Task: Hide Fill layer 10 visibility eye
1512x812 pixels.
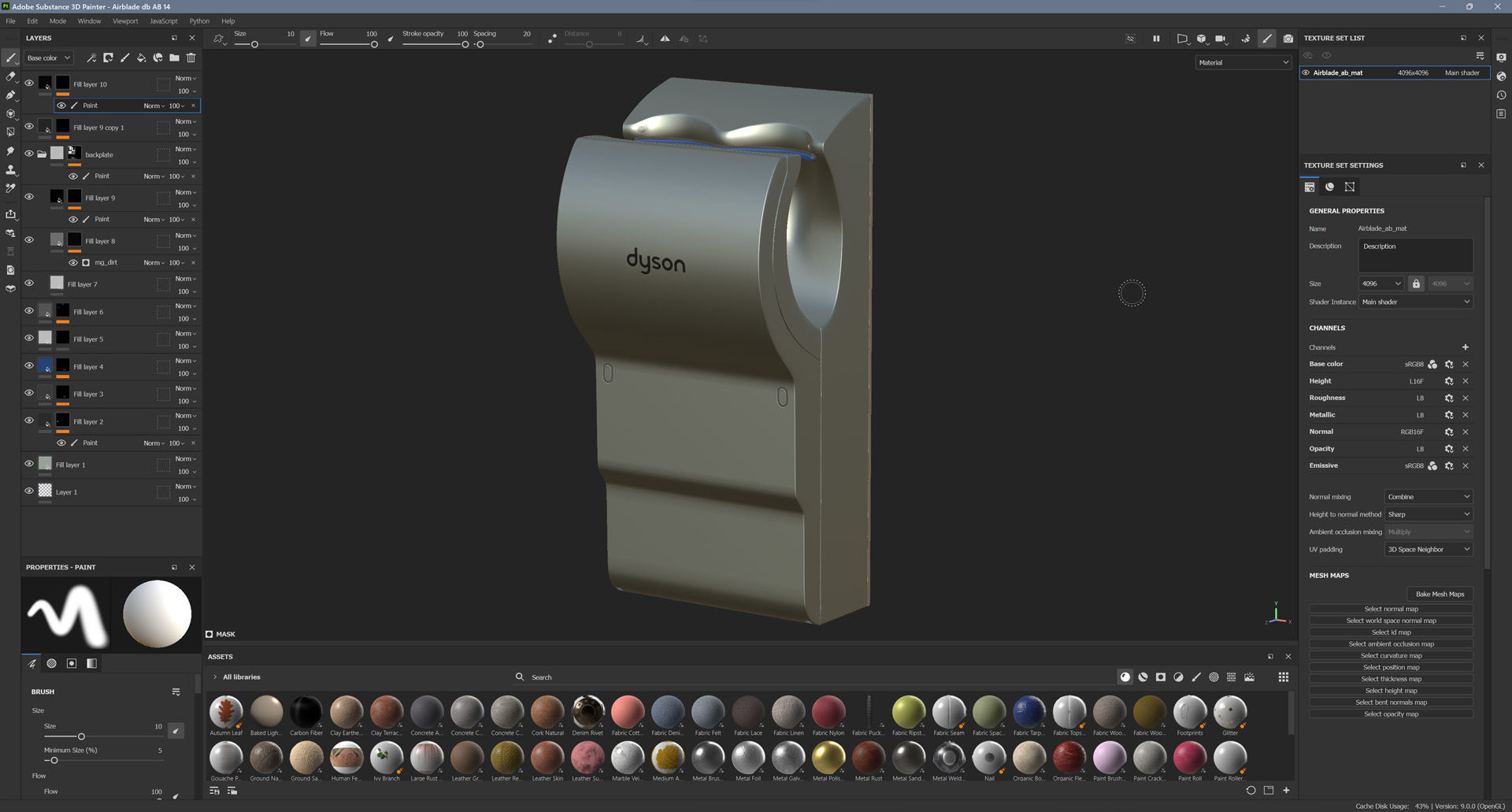Action: [x=29, y=83]
